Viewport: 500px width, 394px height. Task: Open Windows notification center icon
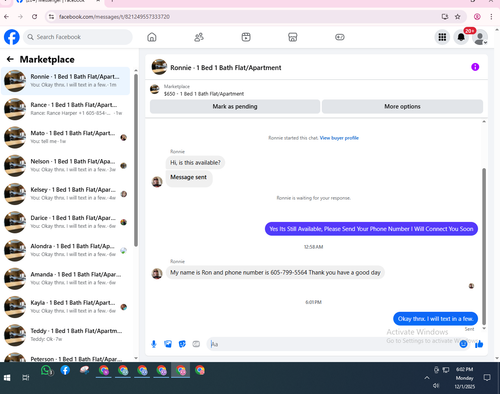point(487,378)
